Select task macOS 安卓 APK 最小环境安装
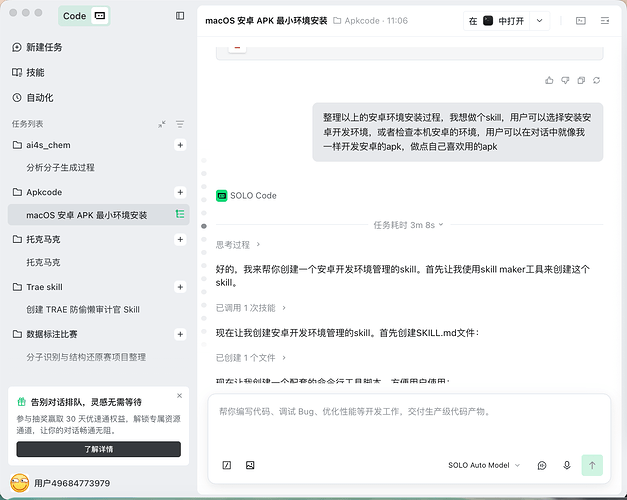Viewport: 627px width, 500px height. [x=98, y=215]
